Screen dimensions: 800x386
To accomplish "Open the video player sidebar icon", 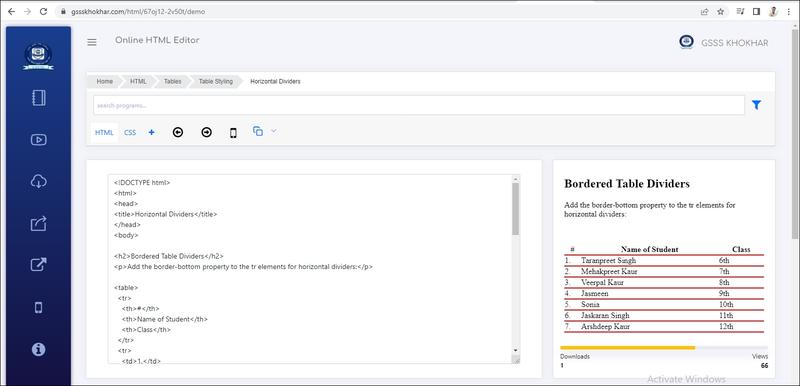I will click(x=39, y=139).
